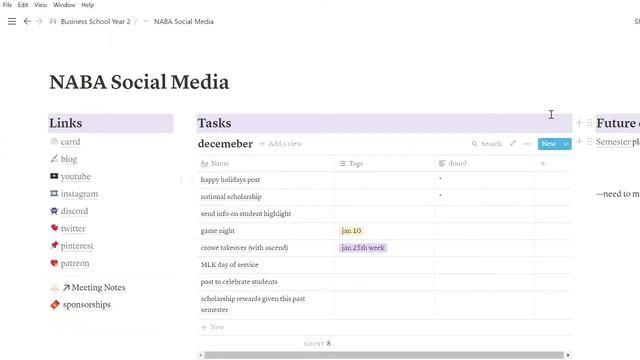Image resolution: width=640 pixels, height=360 pixels.
Task: Click the 'jan 25th week' tag
Action: click(x=363, y=248)
